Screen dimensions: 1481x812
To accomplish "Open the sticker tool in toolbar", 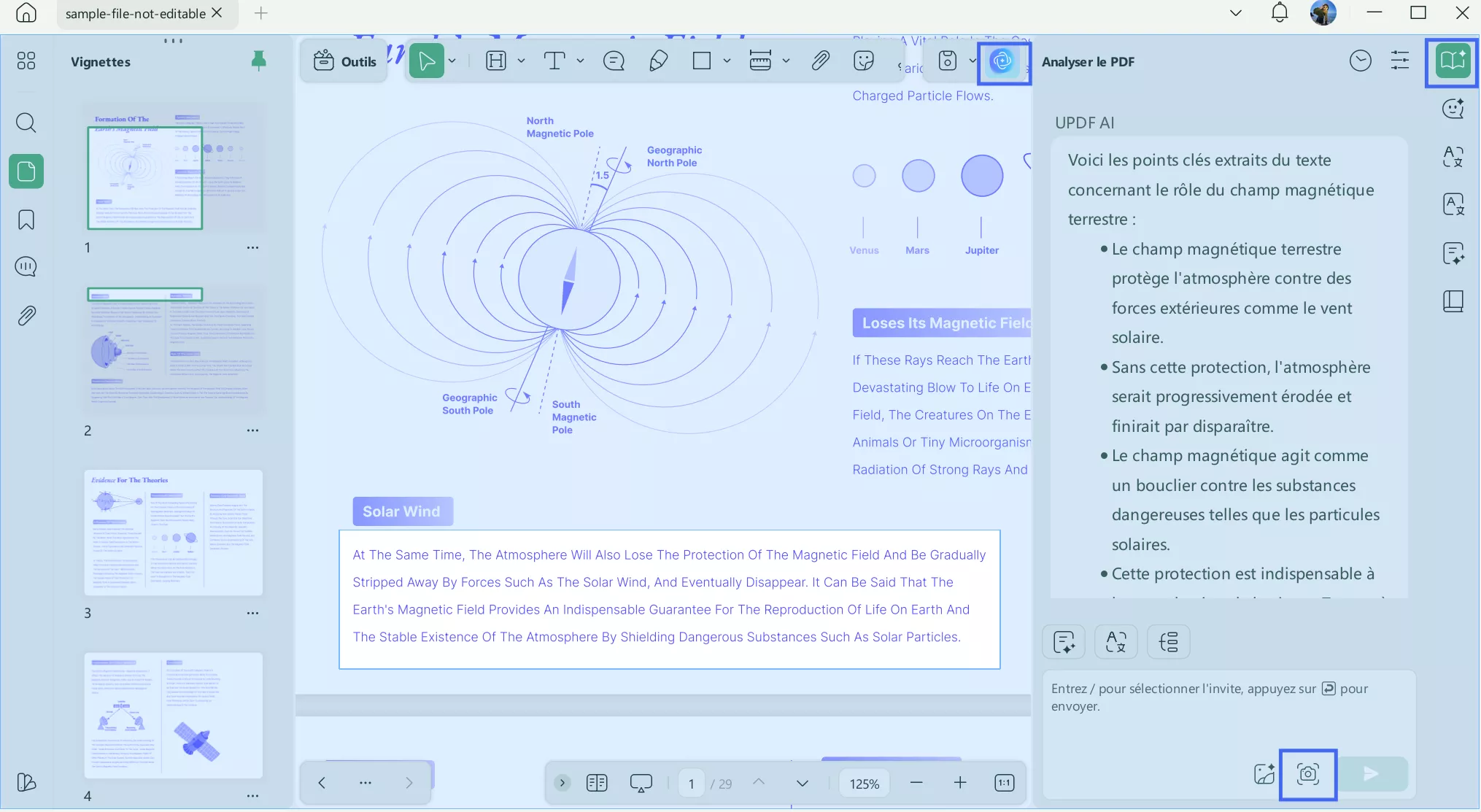I will point(864,61).
